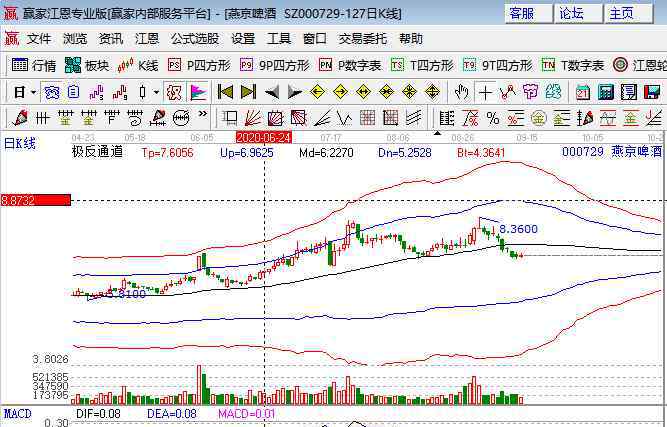Click the magenta pennant flag icon
The height and width of the screenshot is (427, 667).
[198, 92]
